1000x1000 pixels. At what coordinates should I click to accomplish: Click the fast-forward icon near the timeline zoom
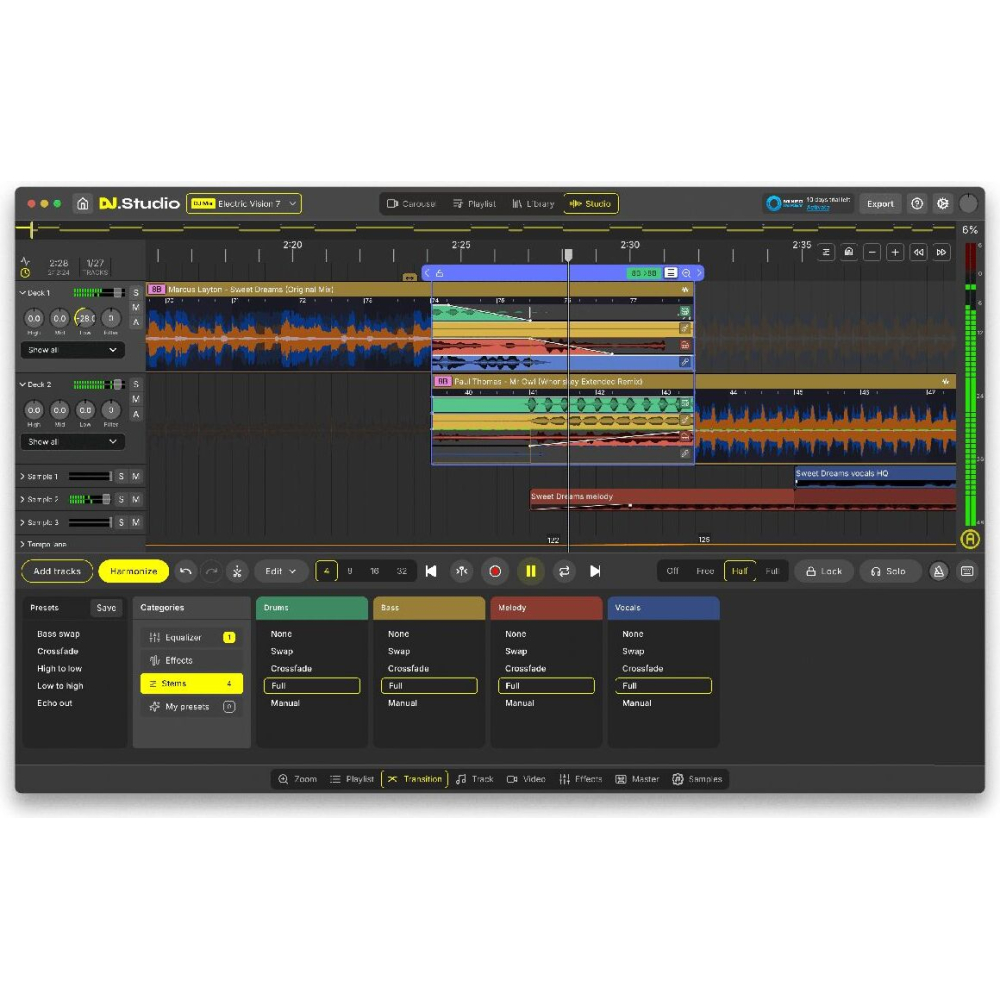pyautogui.click(x=941, y=252)
